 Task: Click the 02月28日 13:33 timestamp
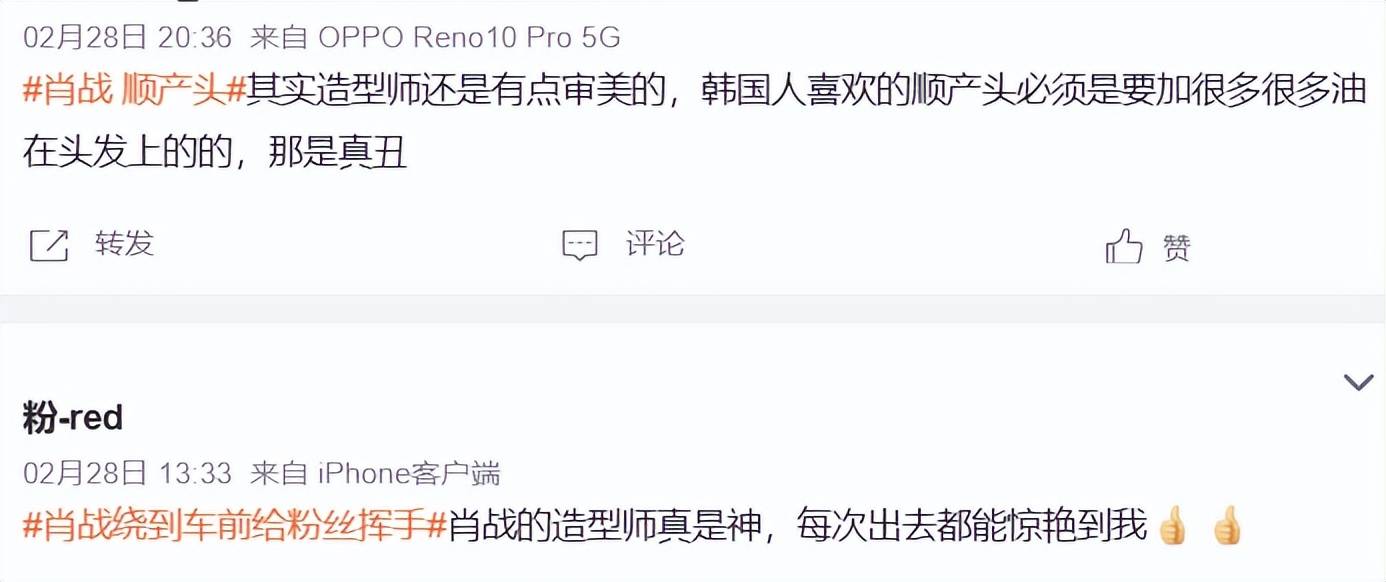[127, 473]
